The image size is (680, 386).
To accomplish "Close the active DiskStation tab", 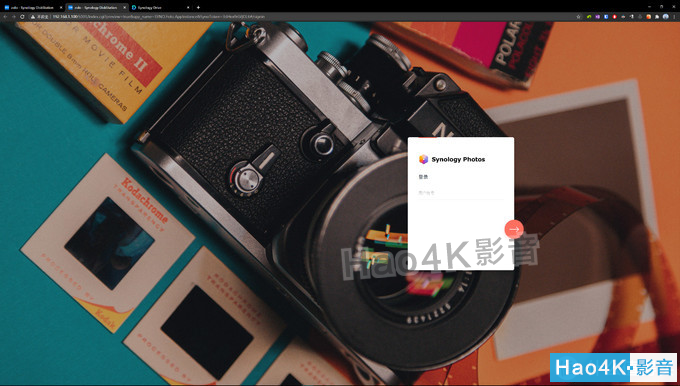I will tap(125, 7).
